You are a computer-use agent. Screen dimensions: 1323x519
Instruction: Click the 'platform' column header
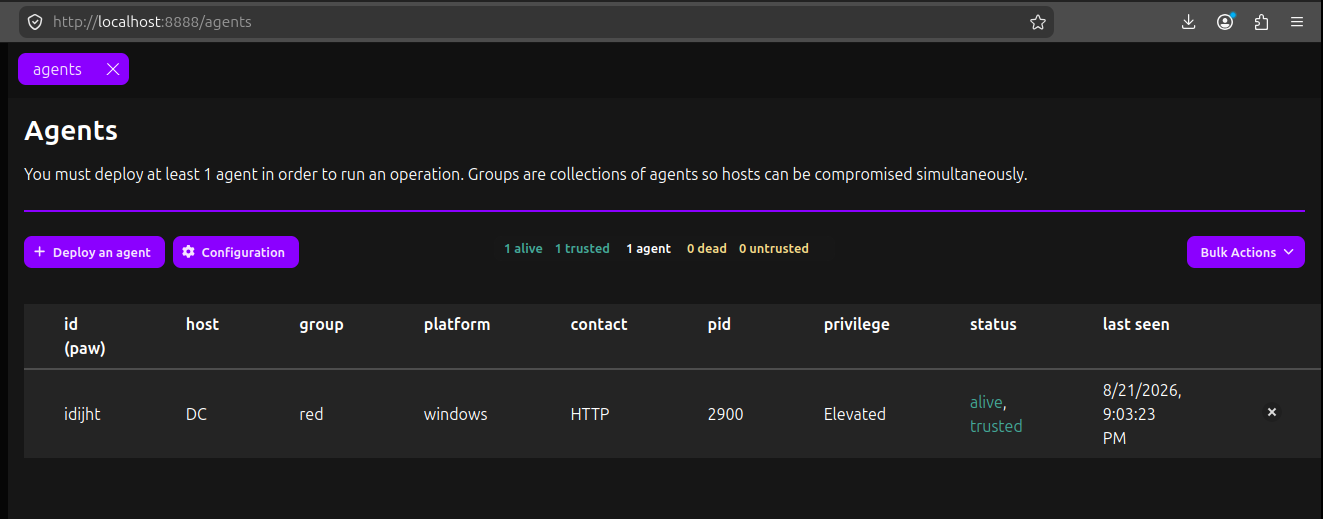click(x=457, y=324)
